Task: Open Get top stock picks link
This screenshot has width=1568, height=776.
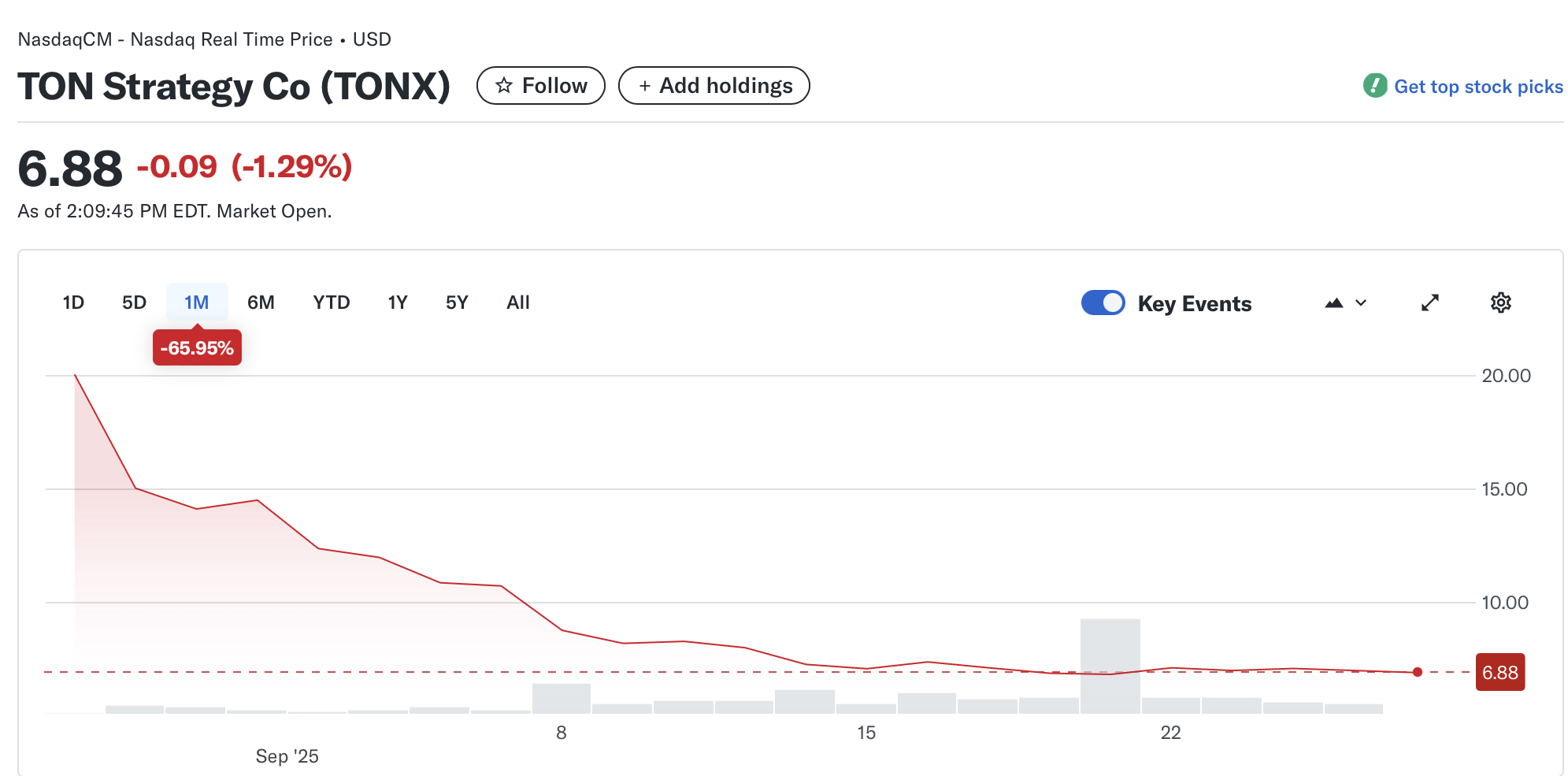Action: point(1477,87)
